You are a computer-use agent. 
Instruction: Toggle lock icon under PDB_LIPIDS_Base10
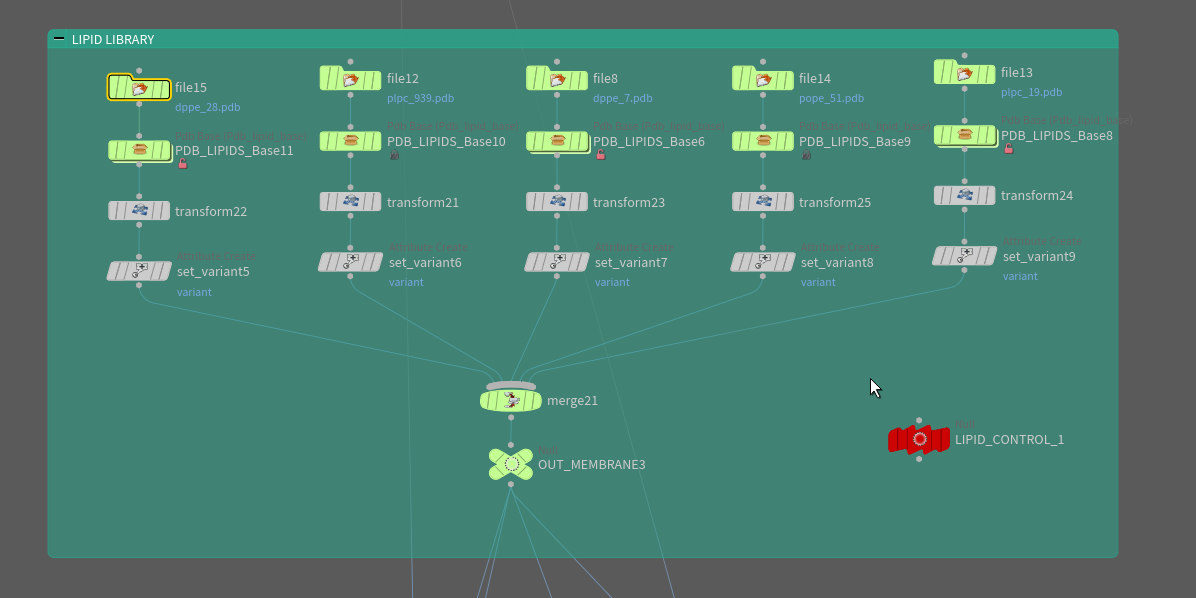(394, 155)
